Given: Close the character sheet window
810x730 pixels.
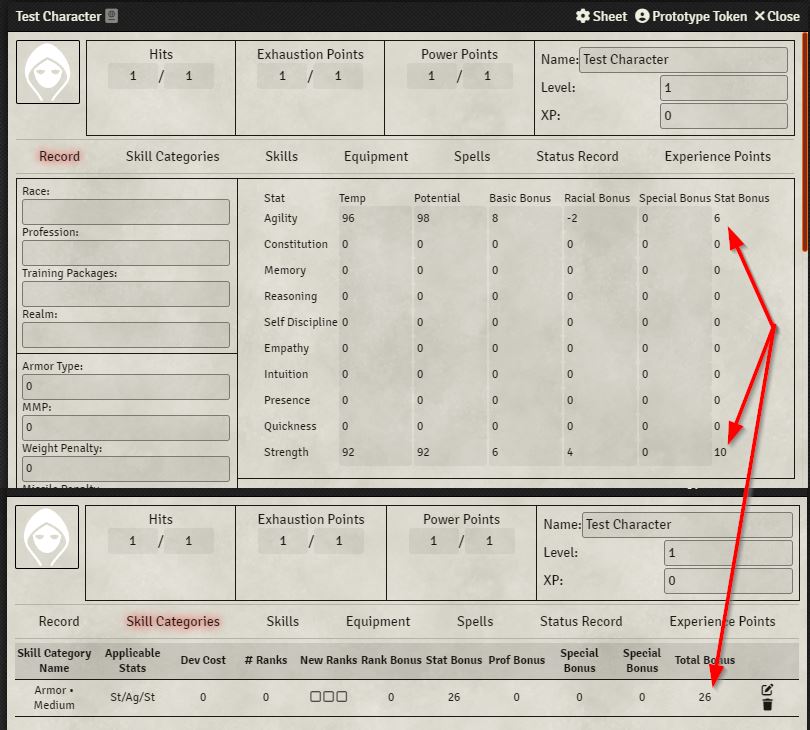Looking at the screenshot, I should pyautogui.click(x=777, y=16).
